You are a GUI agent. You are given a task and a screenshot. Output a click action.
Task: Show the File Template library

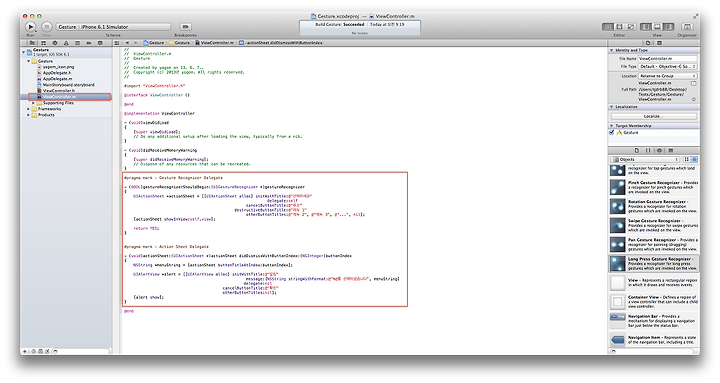[636, 150]
